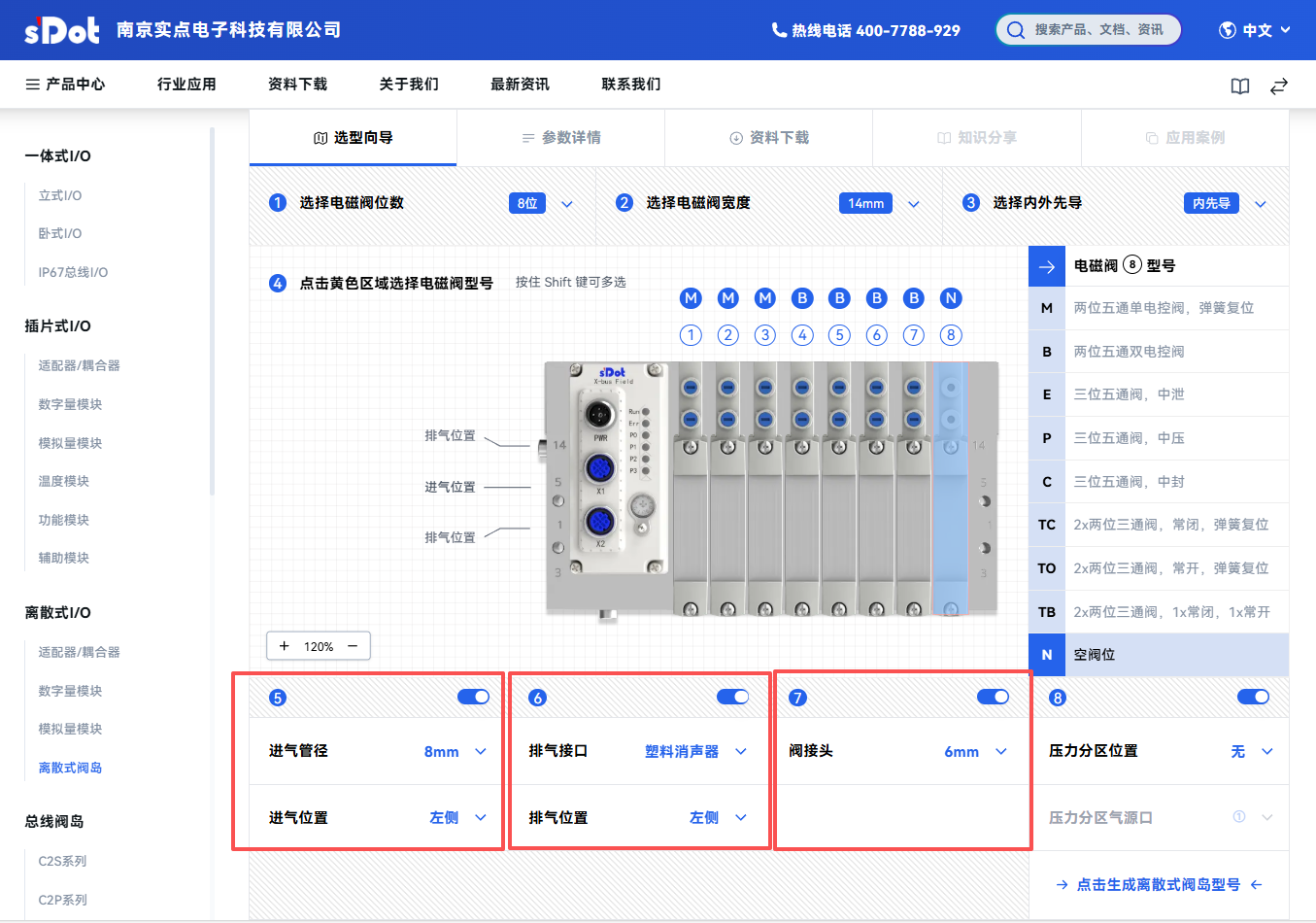Open the 行业应用 menu item
The width and height of the screenshot is (1316, 923).
pyautogui.click(x=186, y=85)
